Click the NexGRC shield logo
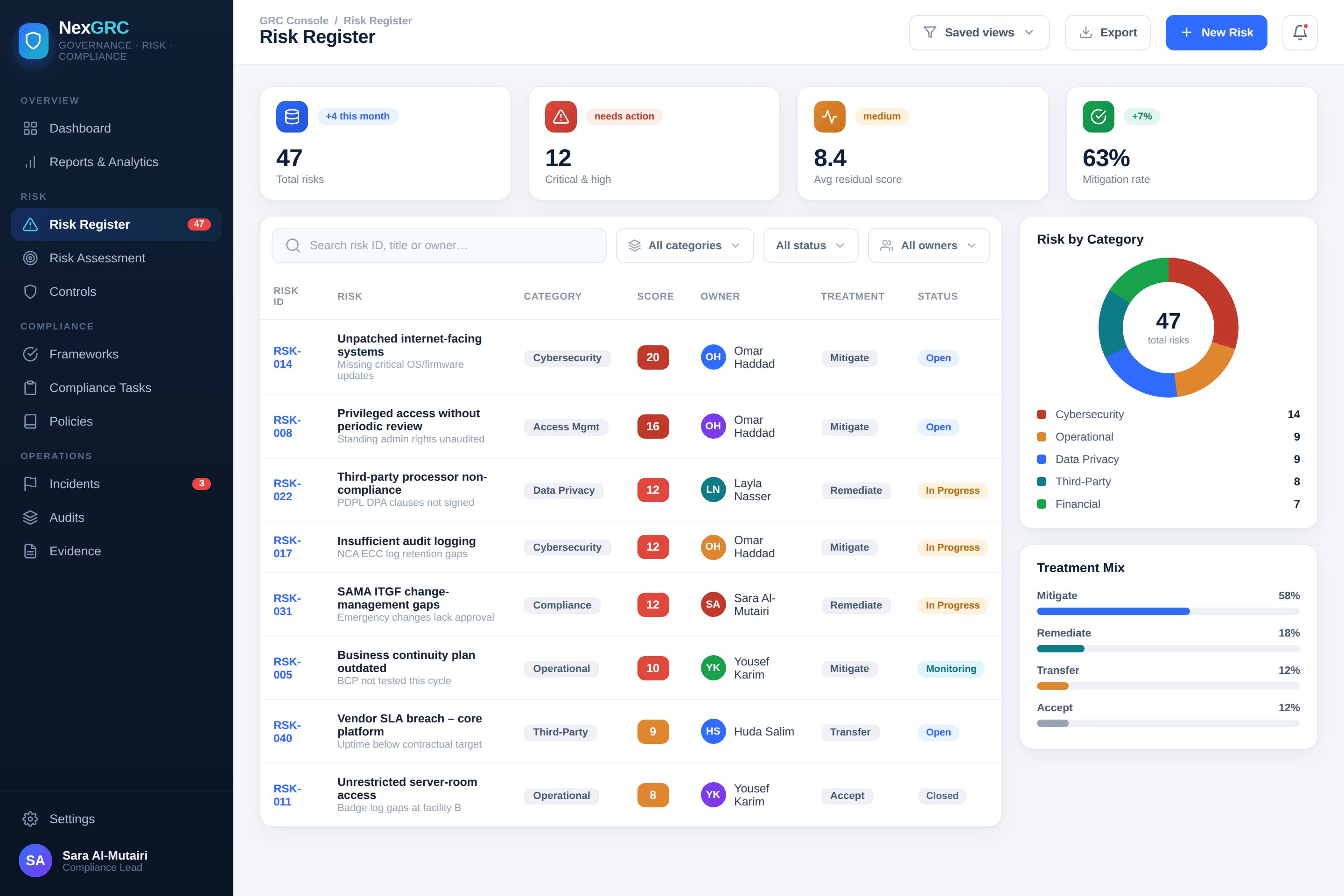 click(x=33, y=41)
